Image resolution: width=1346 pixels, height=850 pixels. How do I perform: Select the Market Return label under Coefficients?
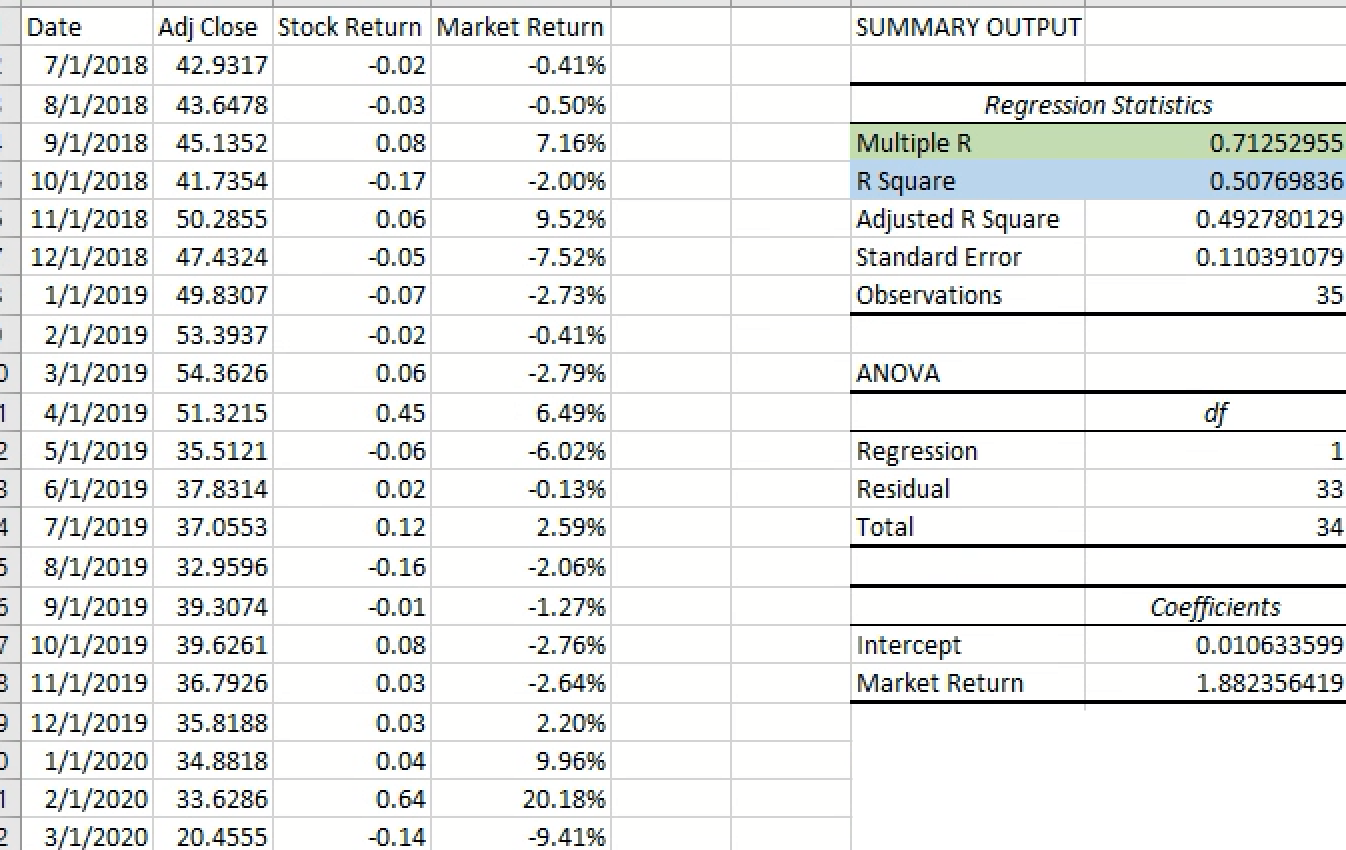(968, 683)
